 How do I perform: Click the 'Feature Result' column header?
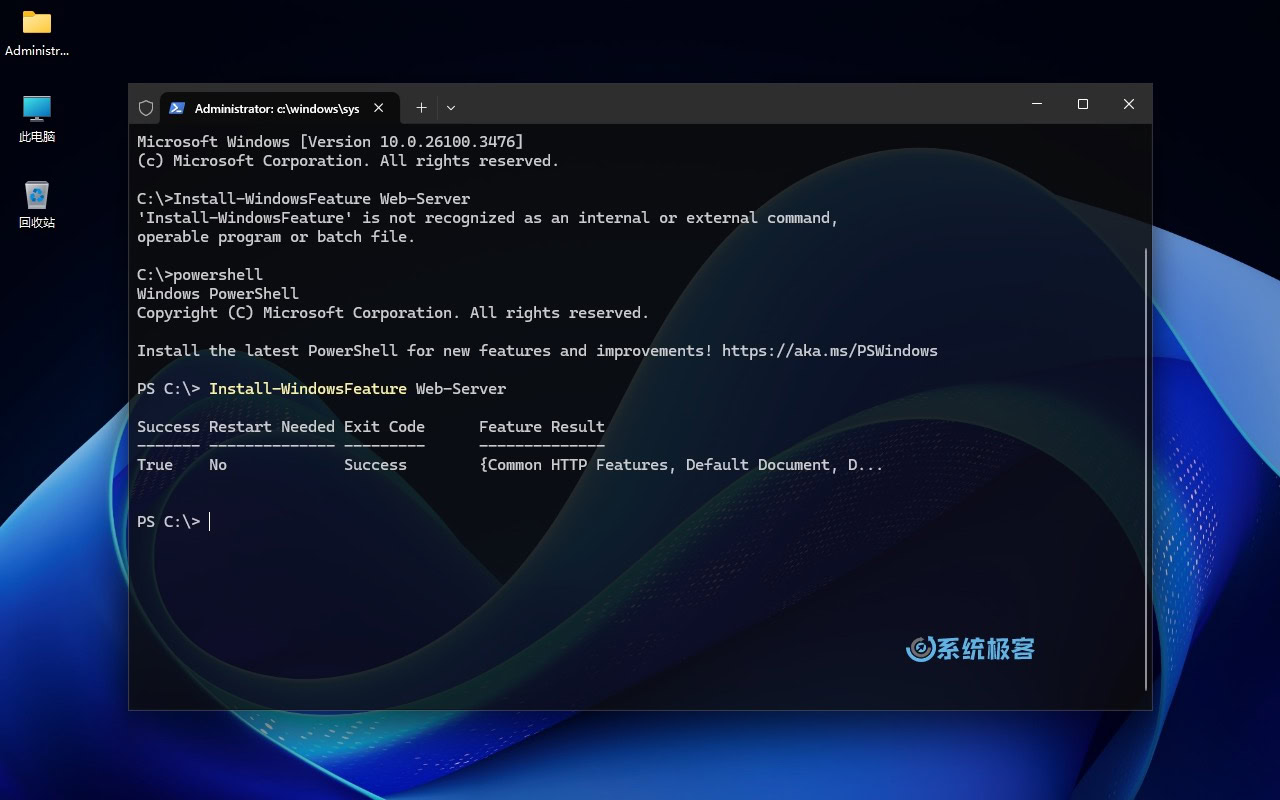(542, 427)
